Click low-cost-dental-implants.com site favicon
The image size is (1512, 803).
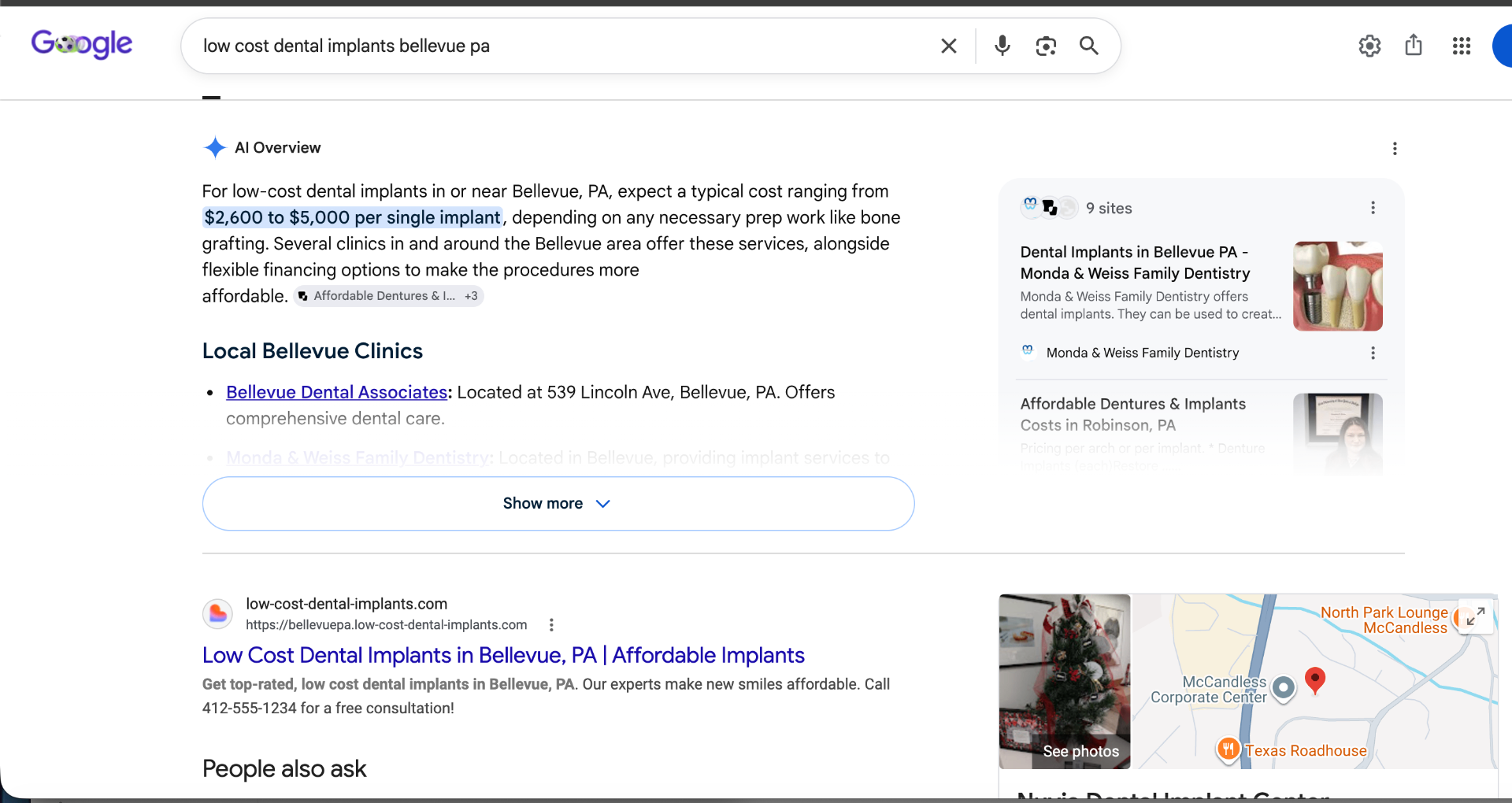point(217,614)
